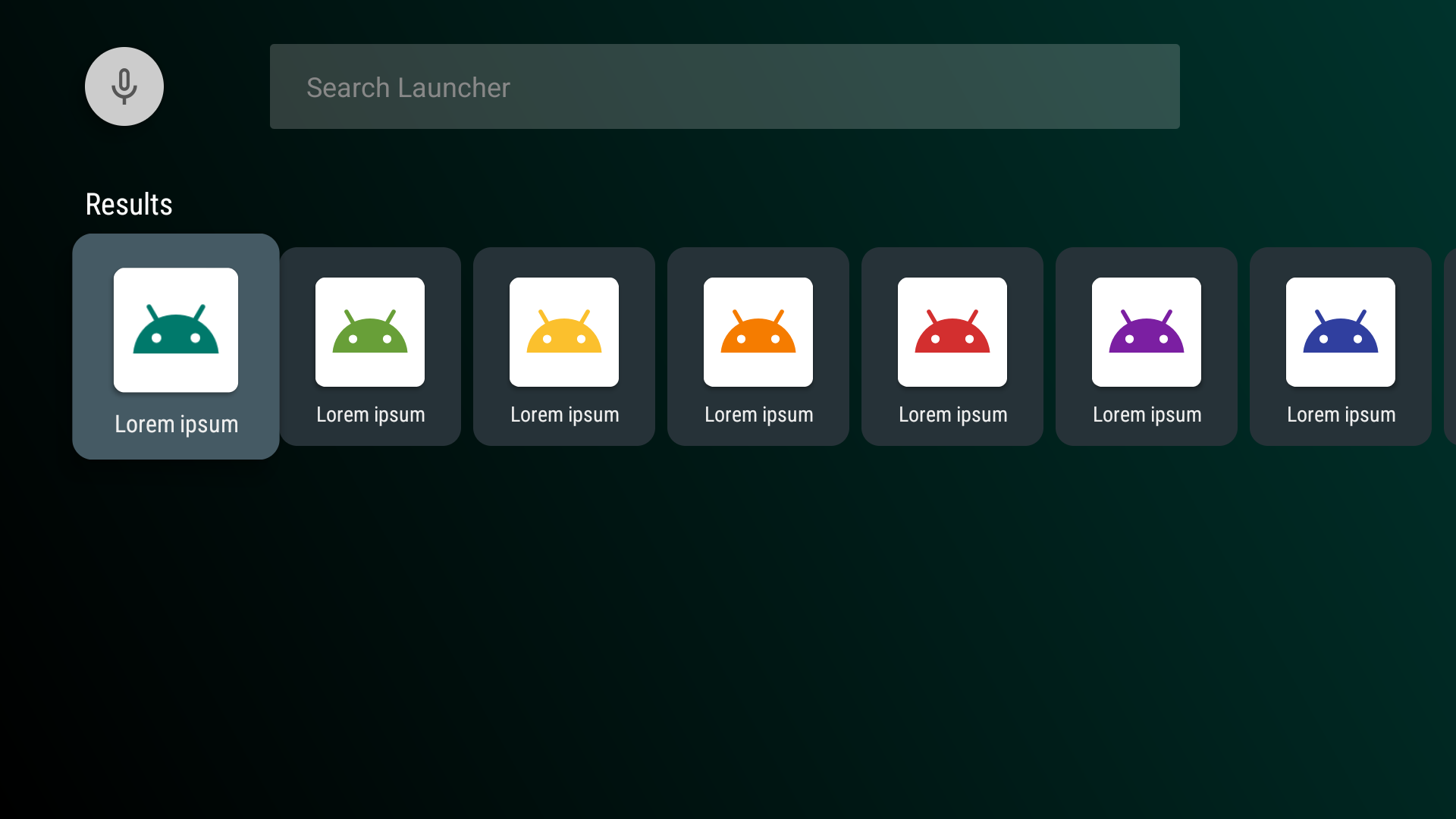Open the yellow Android app icon

(x=564, y=332)
